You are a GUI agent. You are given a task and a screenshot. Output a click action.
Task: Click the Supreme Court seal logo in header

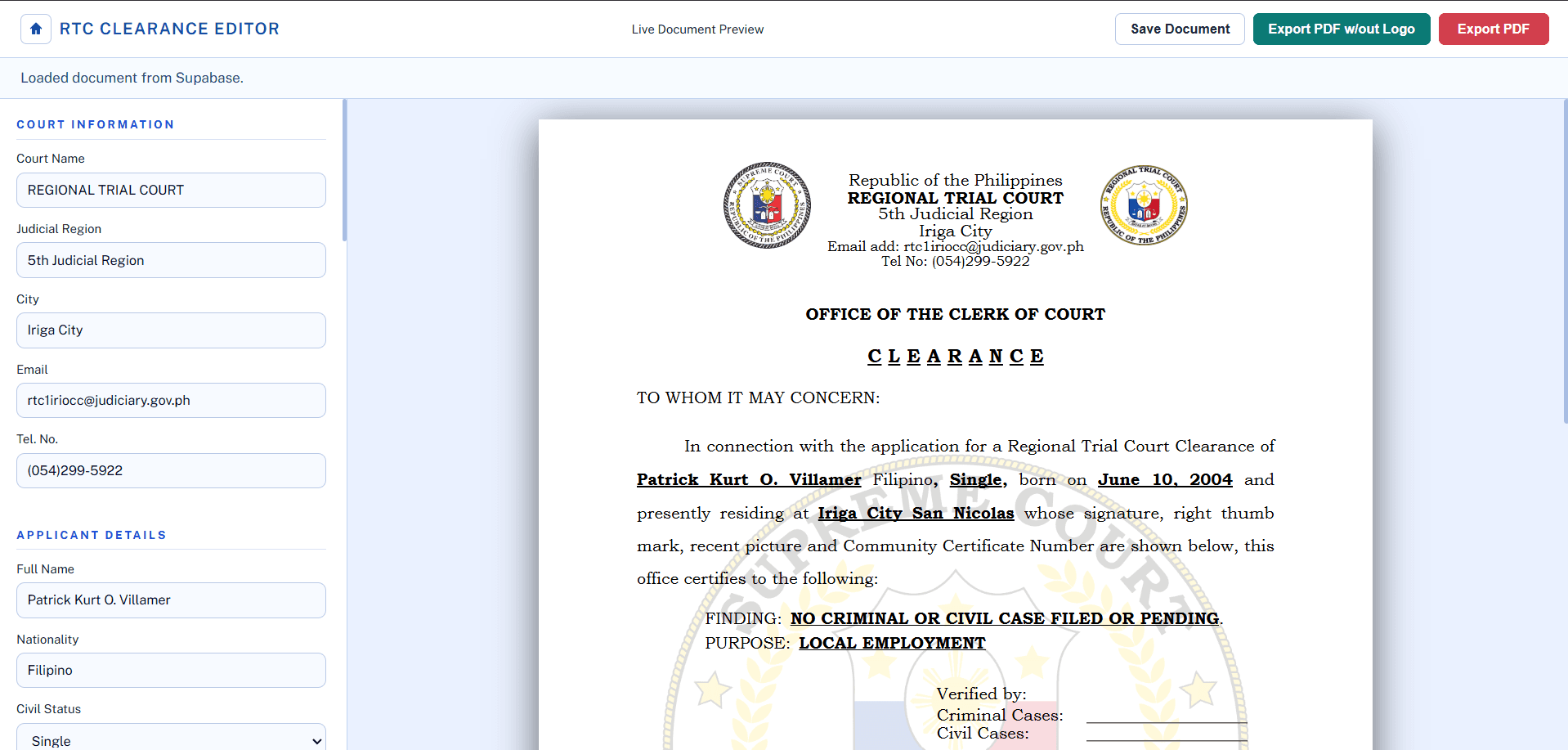(x=767, y=205)
